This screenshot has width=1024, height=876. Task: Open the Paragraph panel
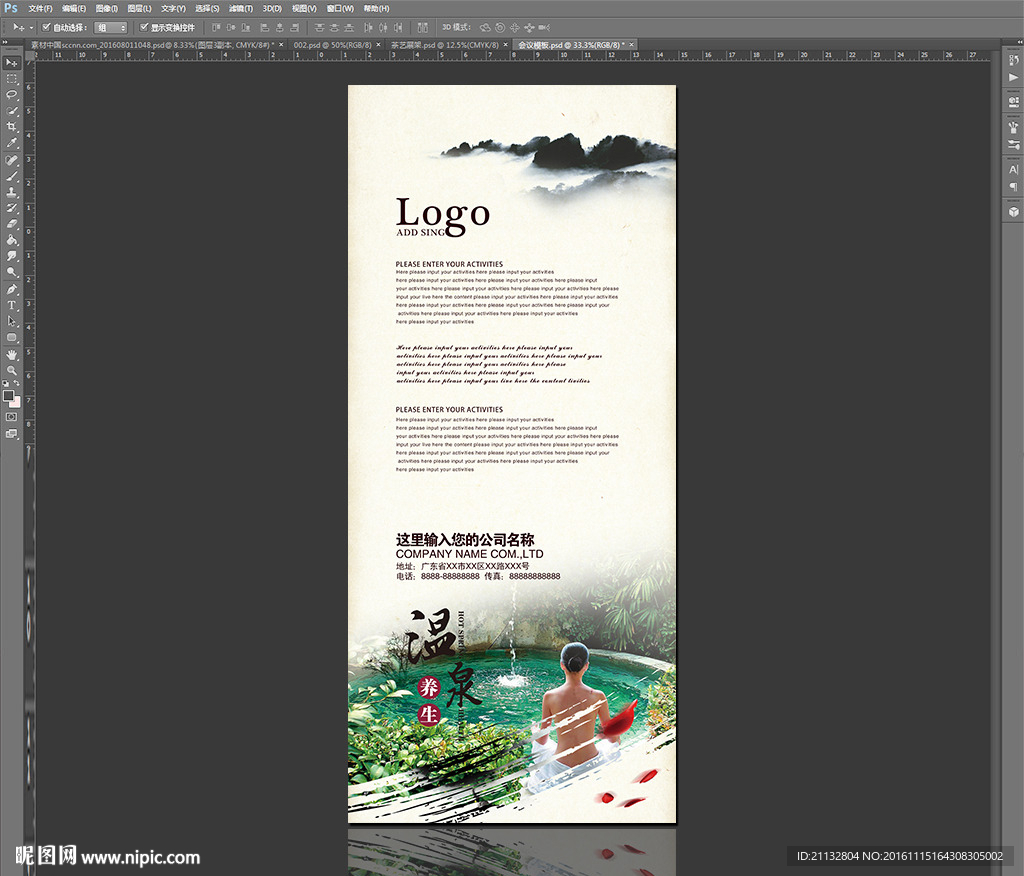point(1014,187)
